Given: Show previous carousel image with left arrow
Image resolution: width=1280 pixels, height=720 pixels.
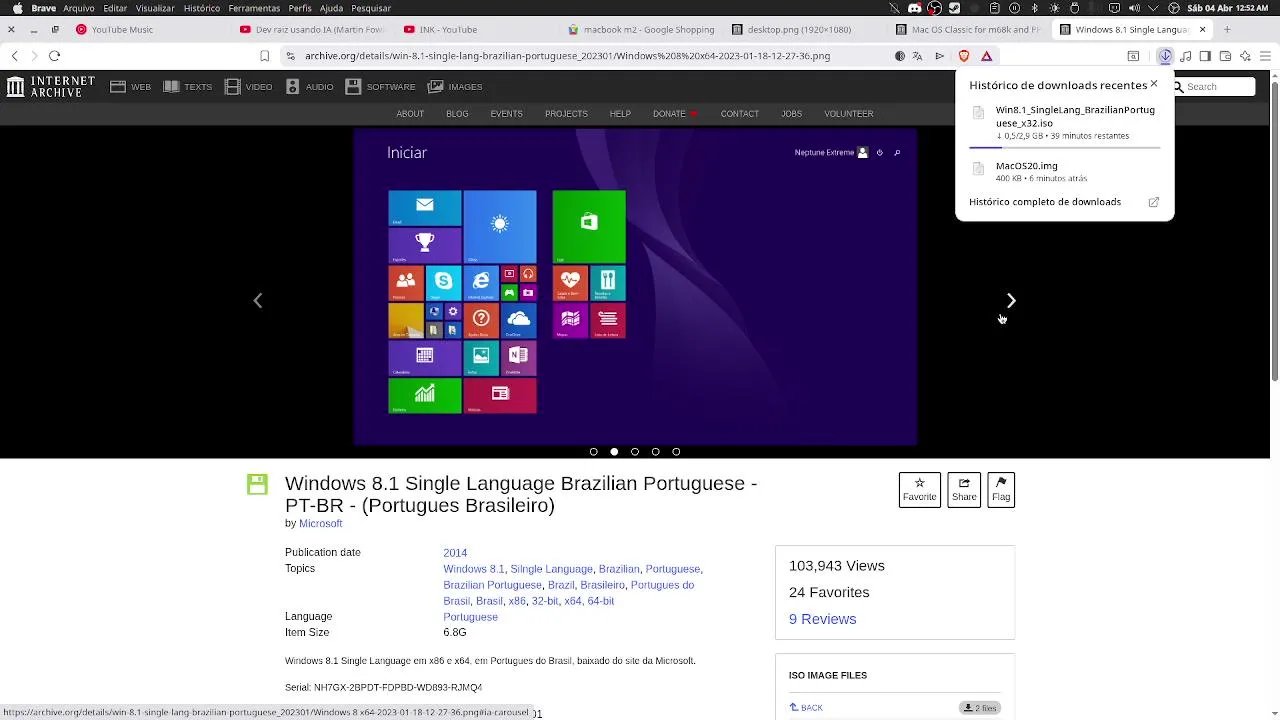Looking at the screenshot, I should pos(258,300).
